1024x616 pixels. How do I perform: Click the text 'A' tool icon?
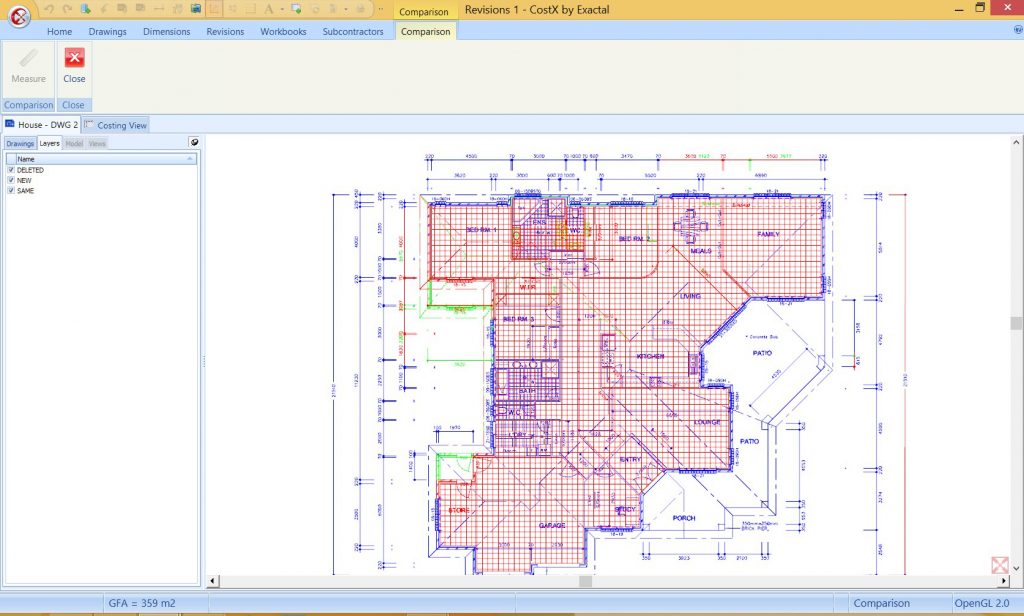(x=268, y=9)
